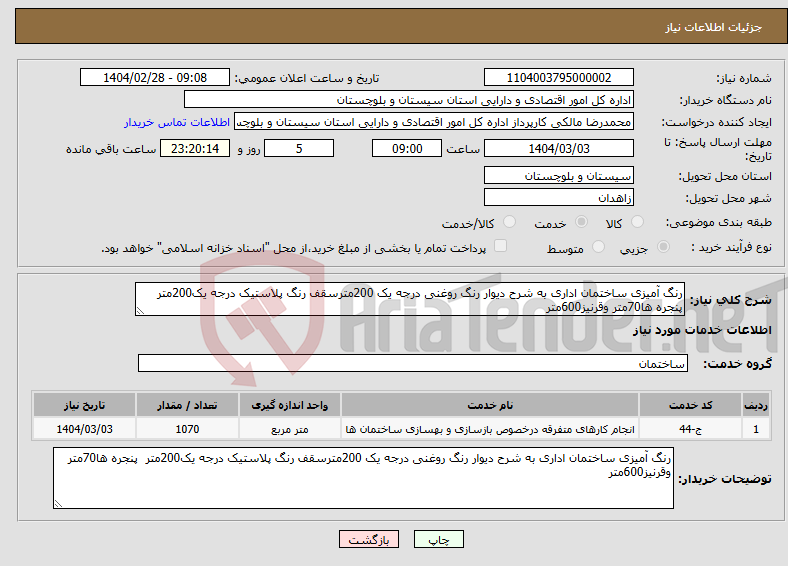This screenshot has height=566, width=788.
Task: Click the اطلاعات خدمات مورد نیاز heading
Action: coord(702,330)
